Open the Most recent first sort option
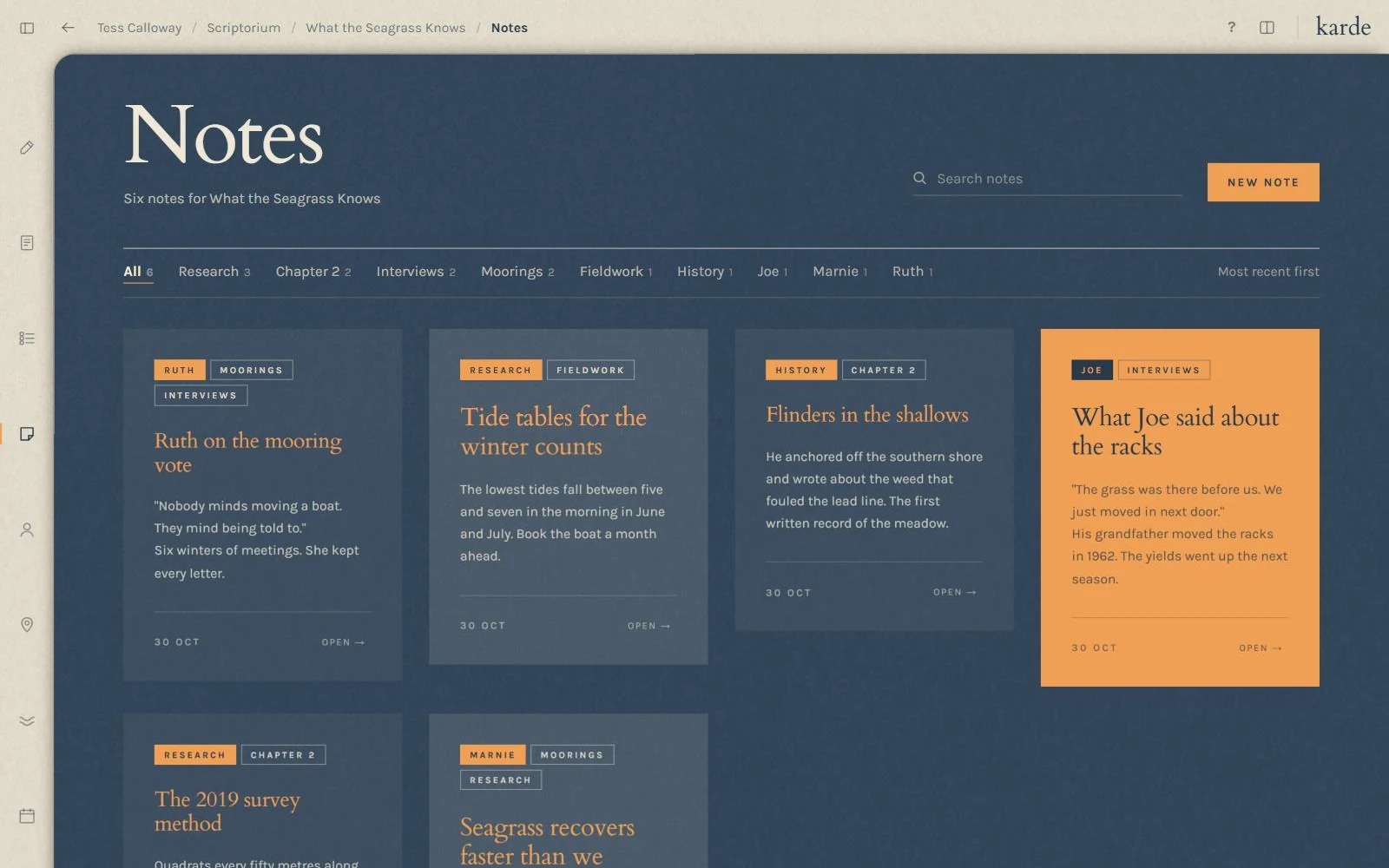This screenshot has height=868, width=1389. point(1268,272)
